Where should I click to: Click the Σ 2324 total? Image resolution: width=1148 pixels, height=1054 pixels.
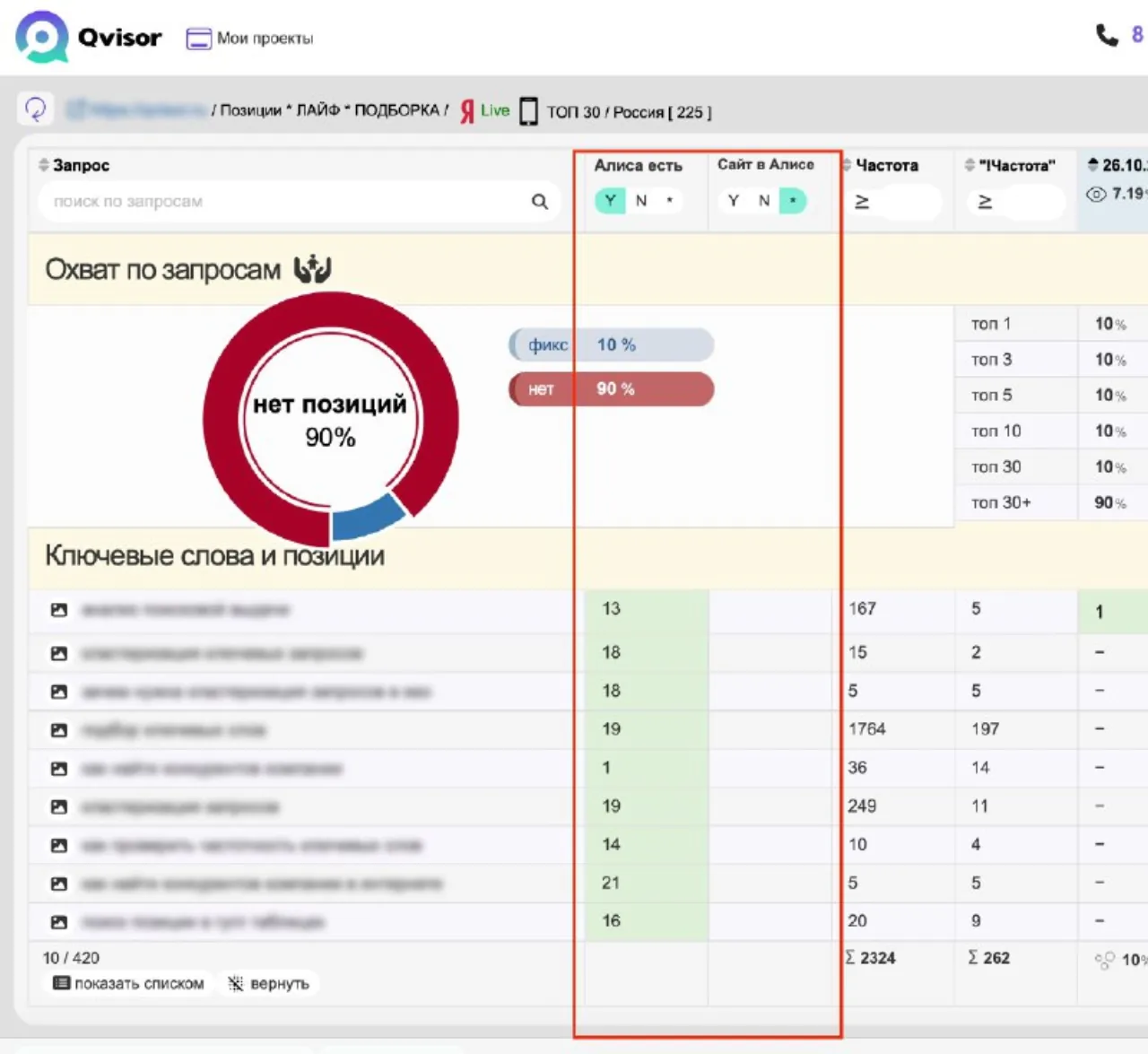870,958
